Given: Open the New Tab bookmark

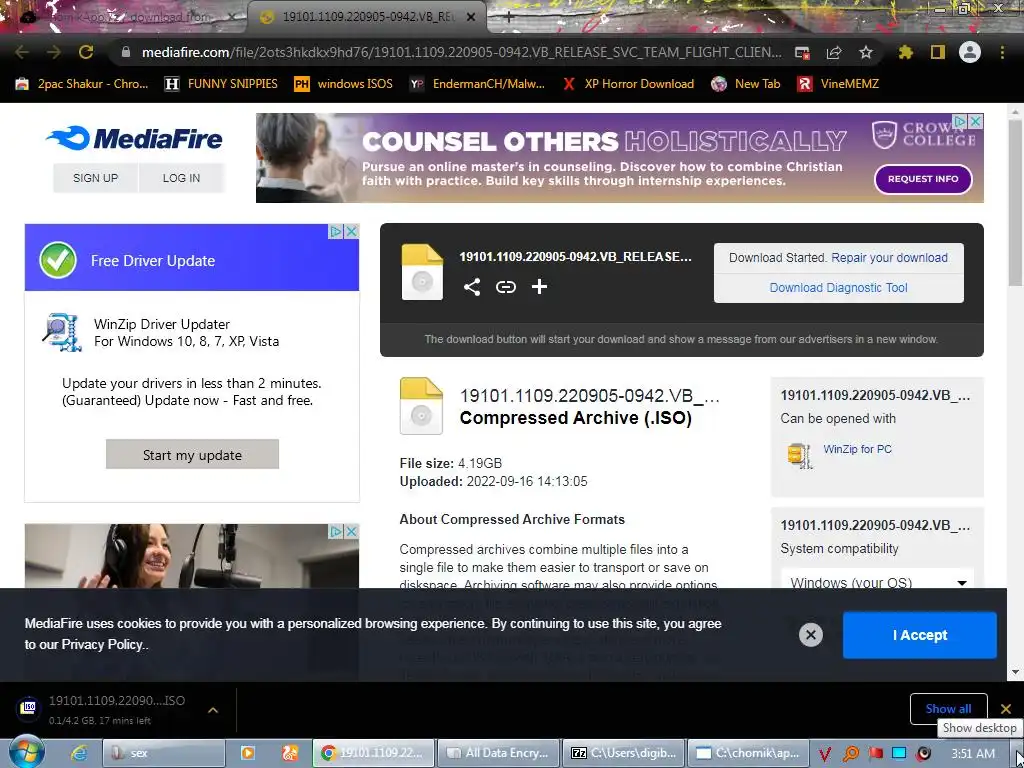Looking at the screenshot, I should (746, 84).
